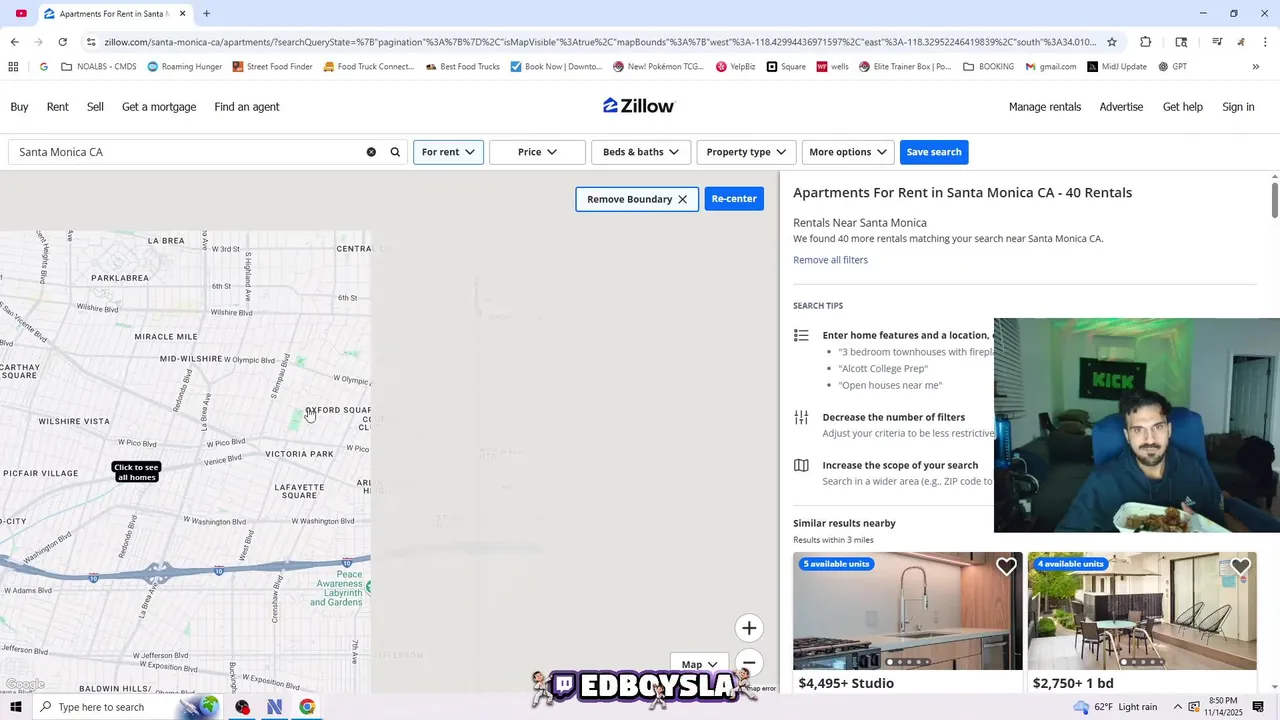Remove the map boundary

click(637, 199)
